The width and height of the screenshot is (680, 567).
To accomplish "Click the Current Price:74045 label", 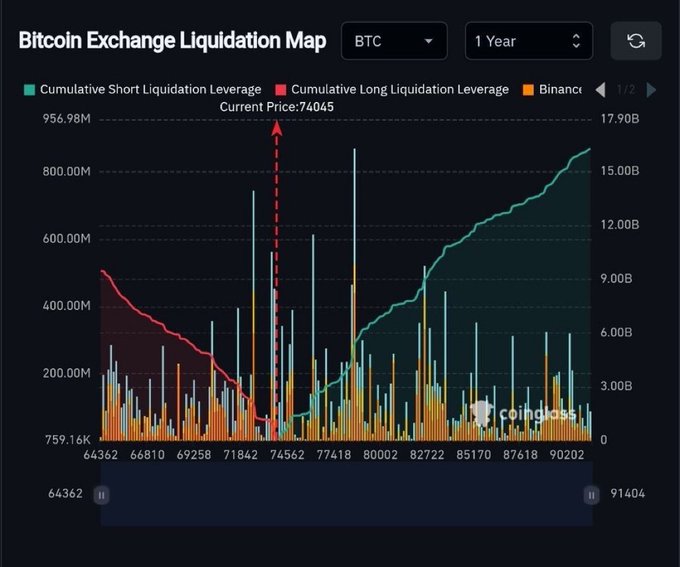I will tap(277, 107).
